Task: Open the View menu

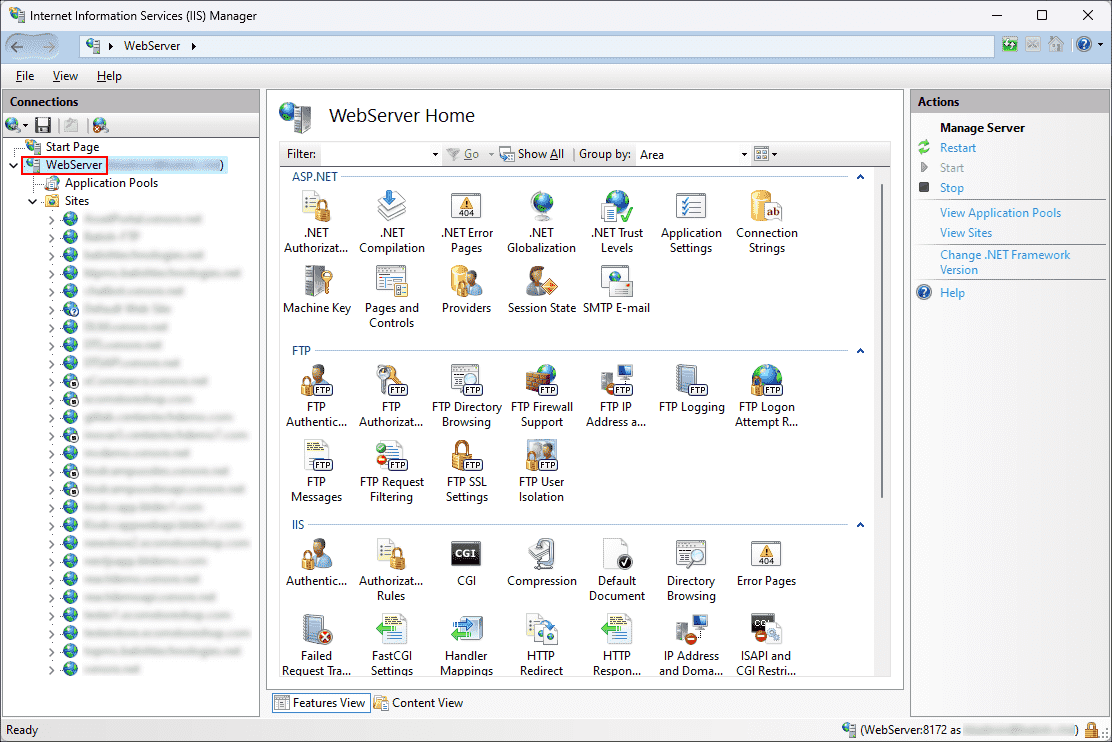Action: point(65,76)
